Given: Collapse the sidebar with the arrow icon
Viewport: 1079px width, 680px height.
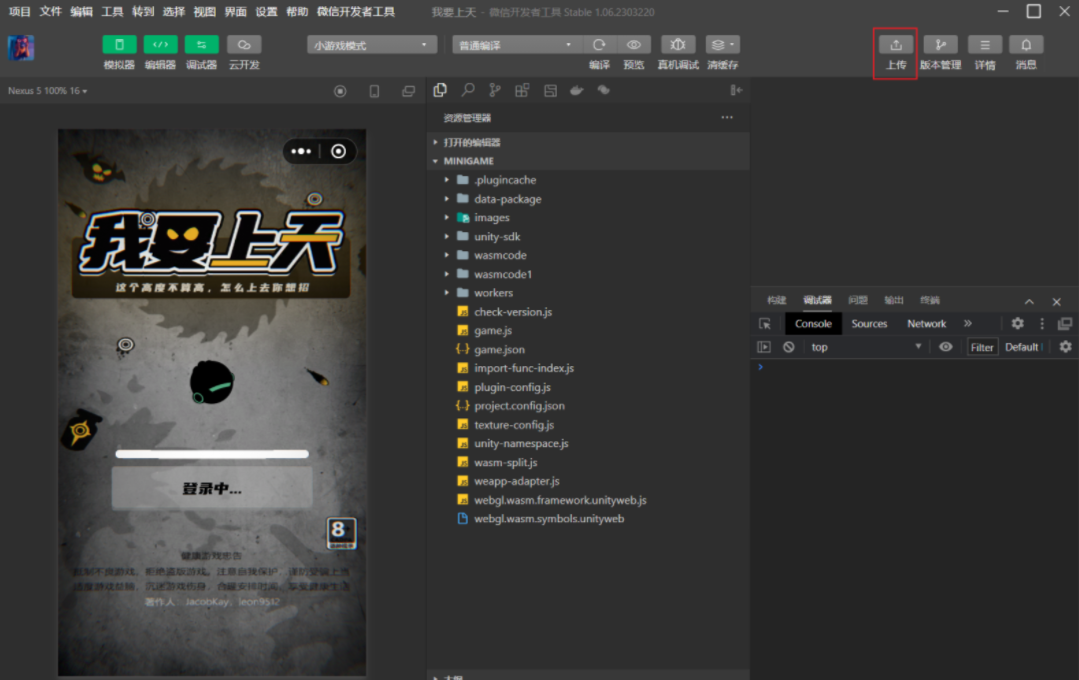Looking at the screenshot, I should (x=736, y=90).
